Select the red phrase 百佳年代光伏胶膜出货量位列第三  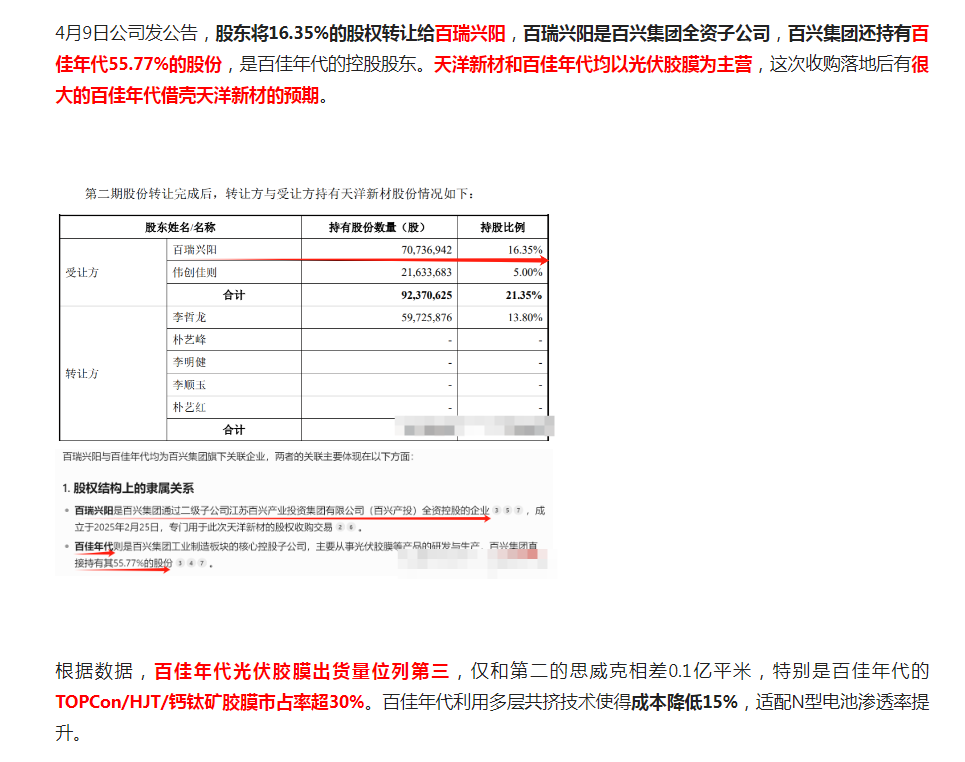(x=302, y=671)
